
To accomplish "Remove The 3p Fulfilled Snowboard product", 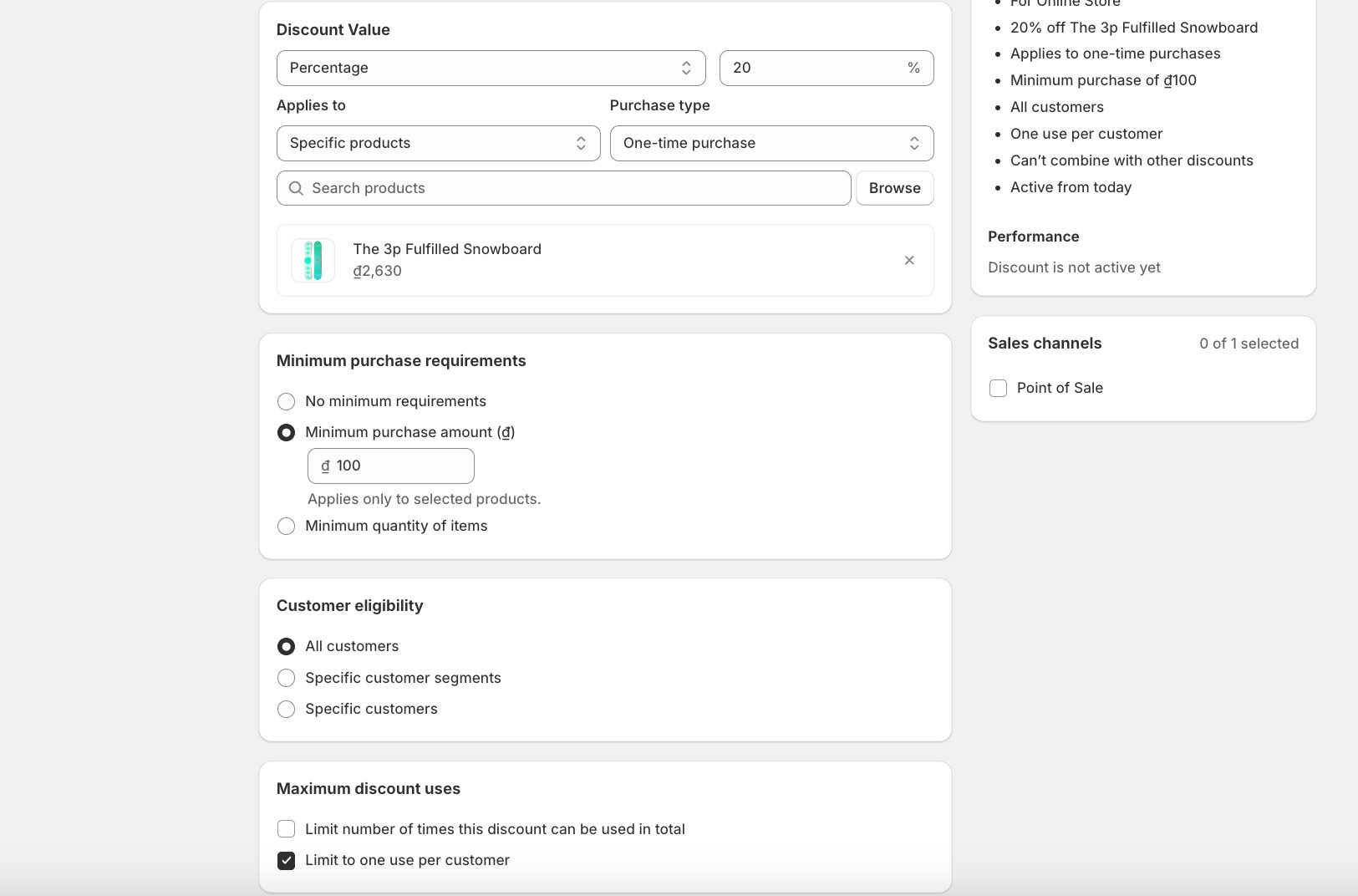I will pyautogui.click(x=909, y=261).
